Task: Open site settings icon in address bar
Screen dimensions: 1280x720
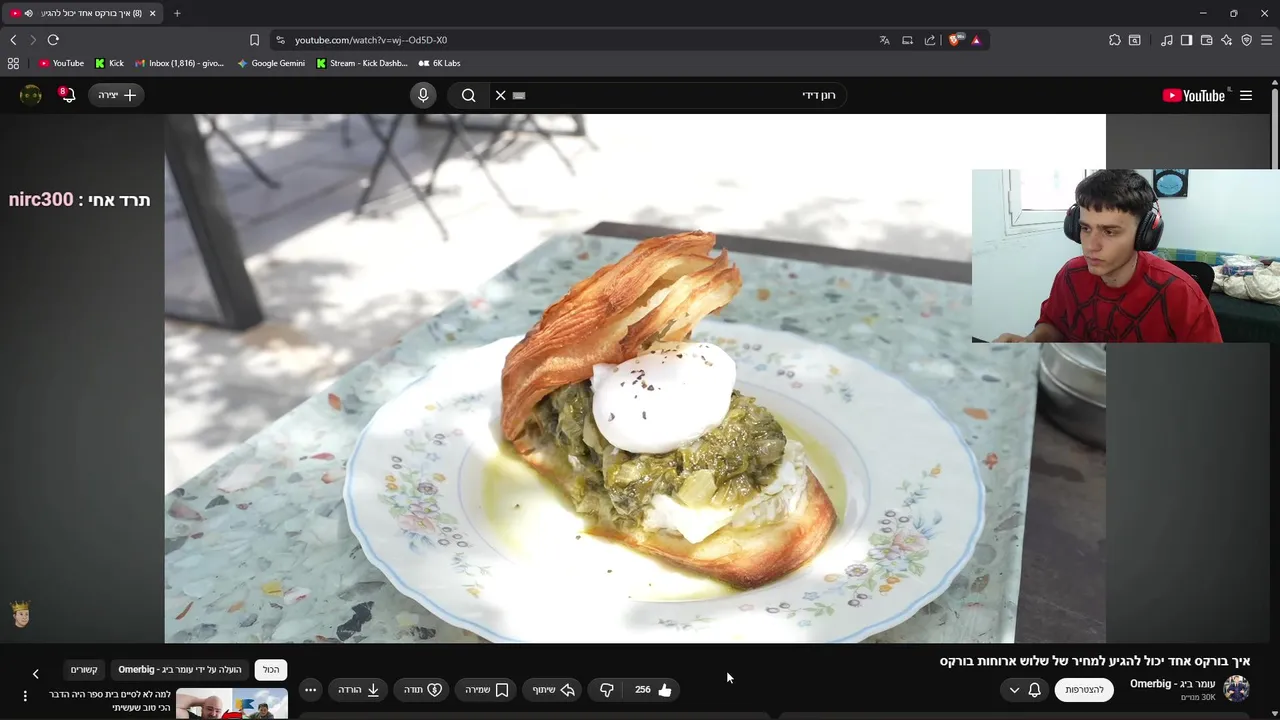Action: [x=280, y=40]
